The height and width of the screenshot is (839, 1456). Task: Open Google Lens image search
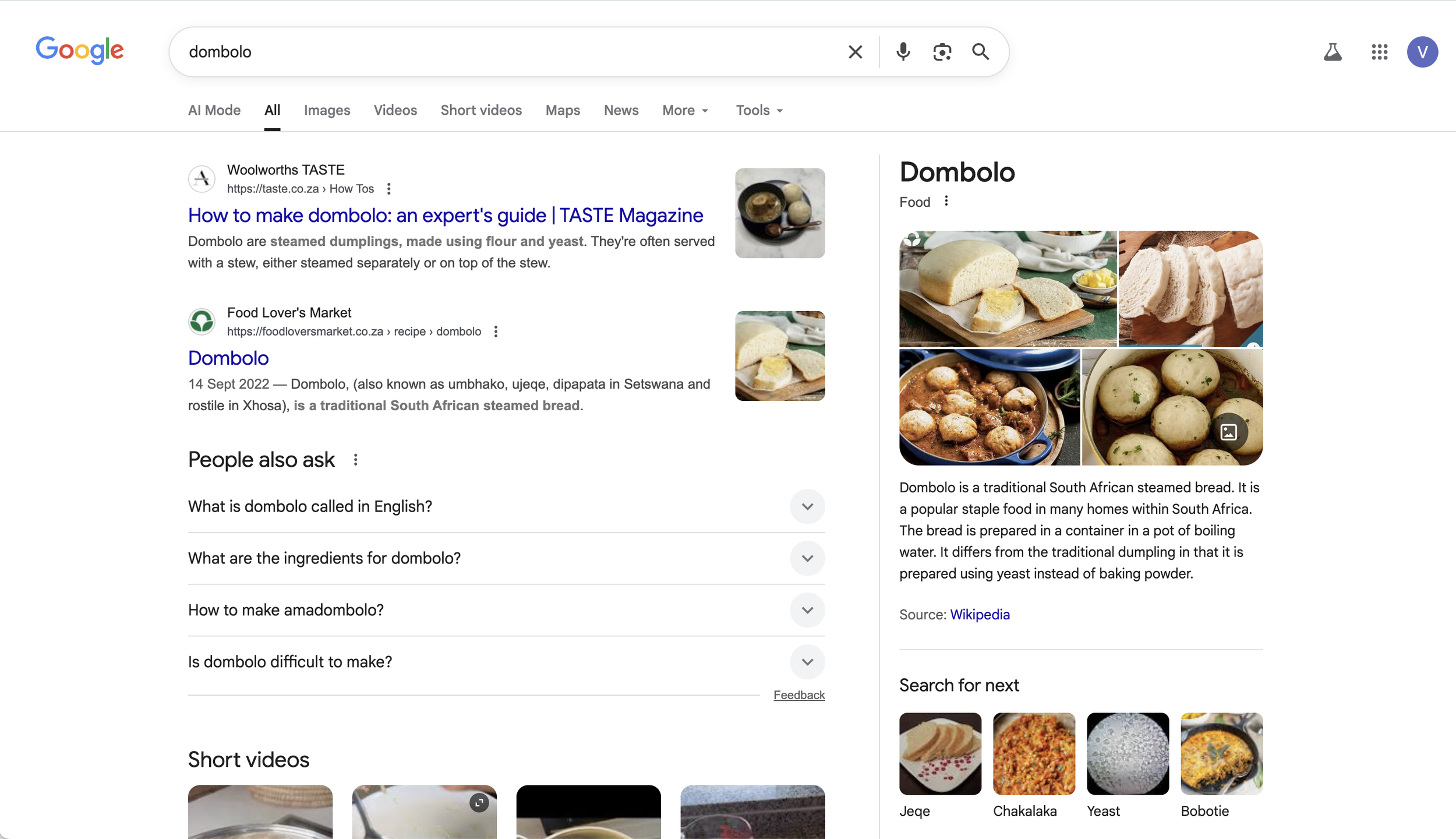pyautogui.click(x=942, y=52)
